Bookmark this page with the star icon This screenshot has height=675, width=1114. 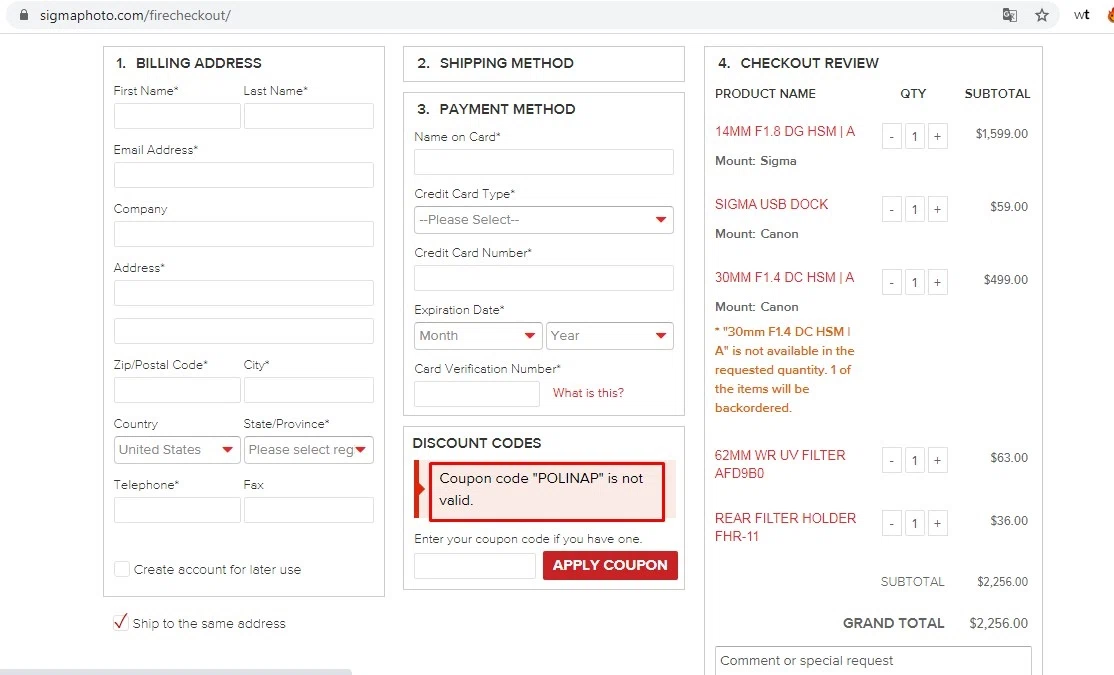pyautogui.click(x=1041, y=15)
